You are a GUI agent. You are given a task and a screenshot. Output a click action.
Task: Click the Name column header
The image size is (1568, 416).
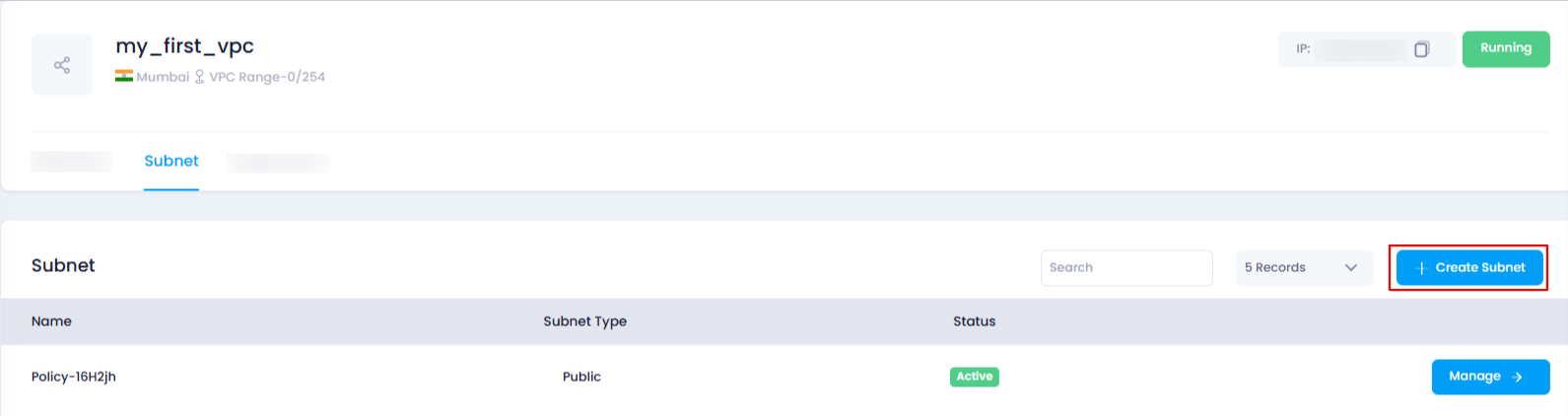click(x=51, y=321)
